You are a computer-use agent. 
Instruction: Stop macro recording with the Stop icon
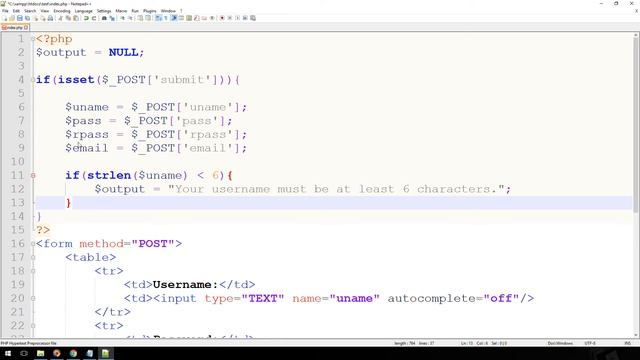click(230, 18)
